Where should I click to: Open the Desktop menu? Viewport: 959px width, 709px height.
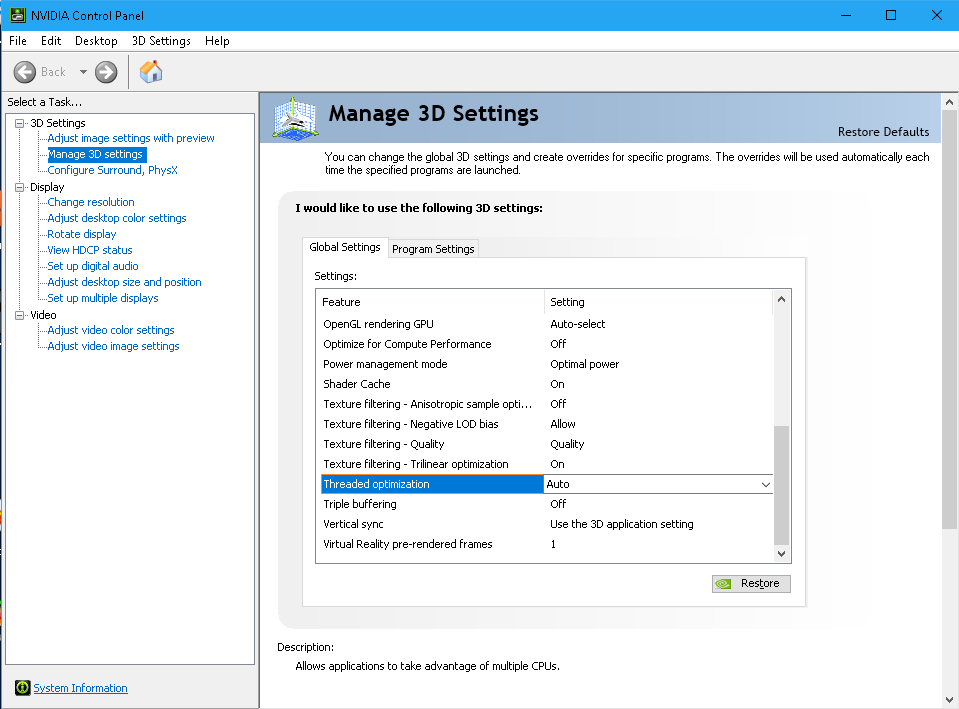[x=96, y=41]
